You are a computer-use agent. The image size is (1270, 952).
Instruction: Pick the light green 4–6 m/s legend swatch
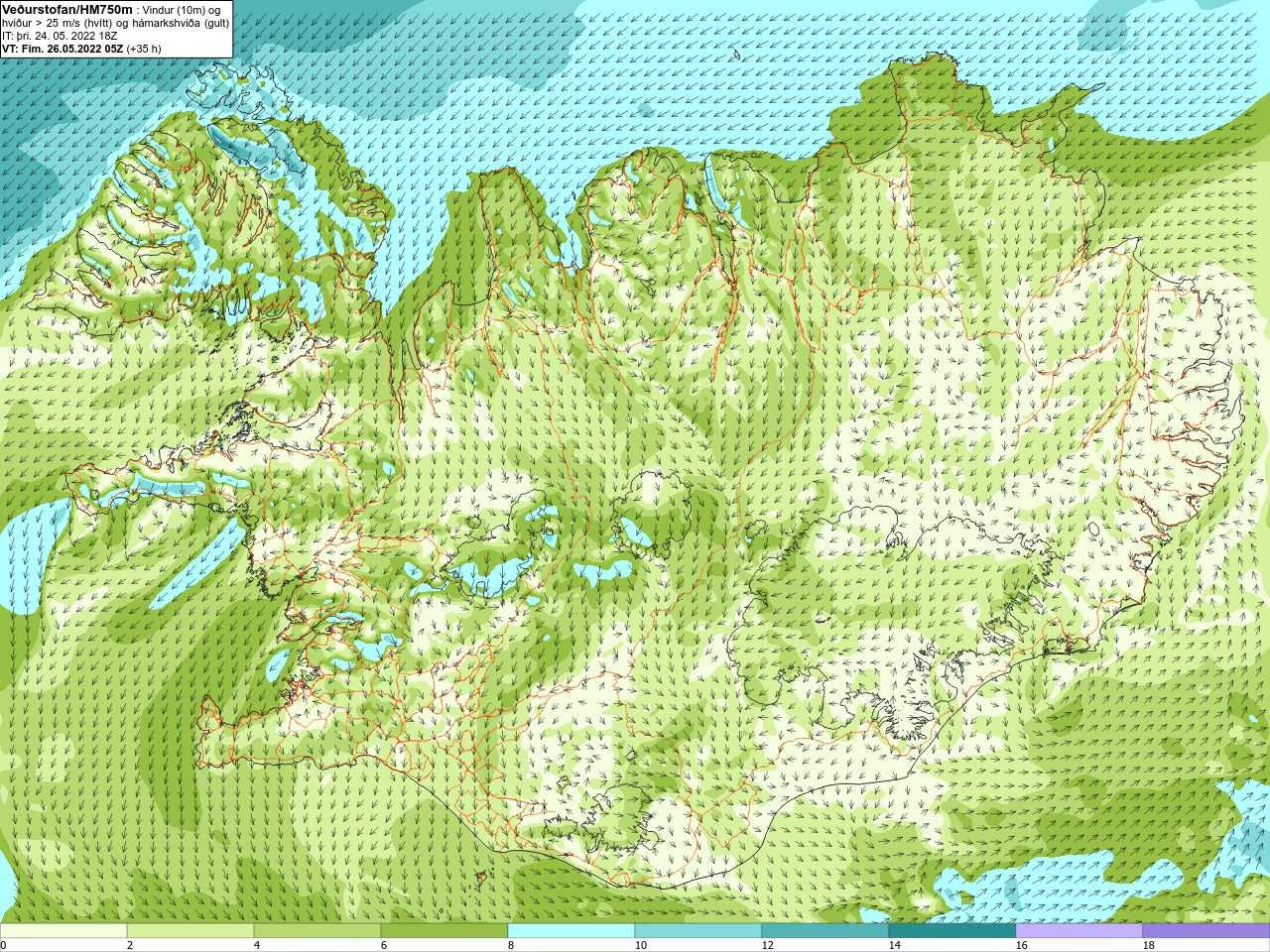coord(317,931)
